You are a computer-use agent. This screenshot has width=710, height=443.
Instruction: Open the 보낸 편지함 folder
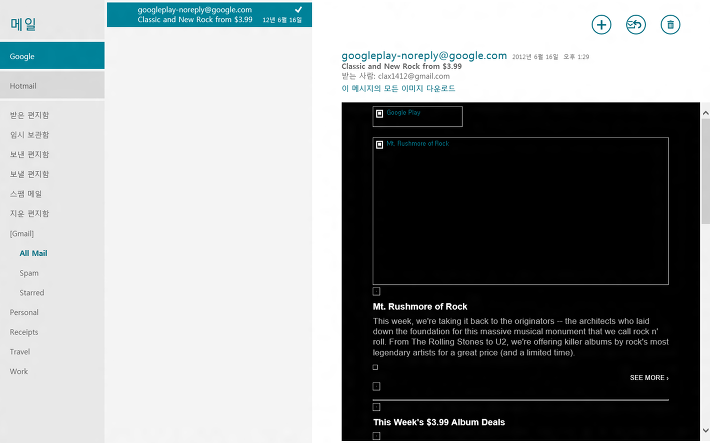click(x=29, y=154)
